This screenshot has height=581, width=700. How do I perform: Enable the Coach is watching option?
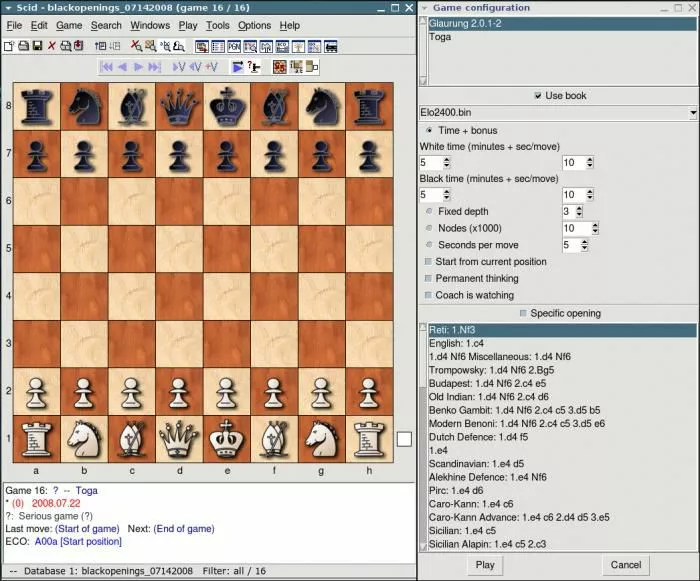pyautogui.click(x=429, y=295)
